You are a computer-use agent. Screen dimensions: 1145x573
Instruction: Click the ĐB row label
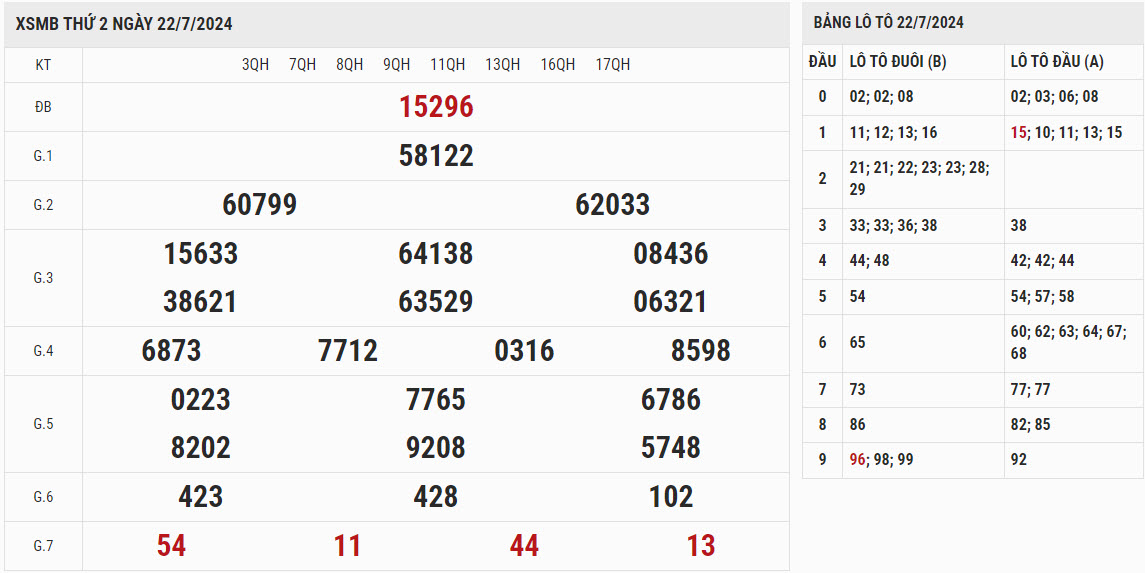43,107
